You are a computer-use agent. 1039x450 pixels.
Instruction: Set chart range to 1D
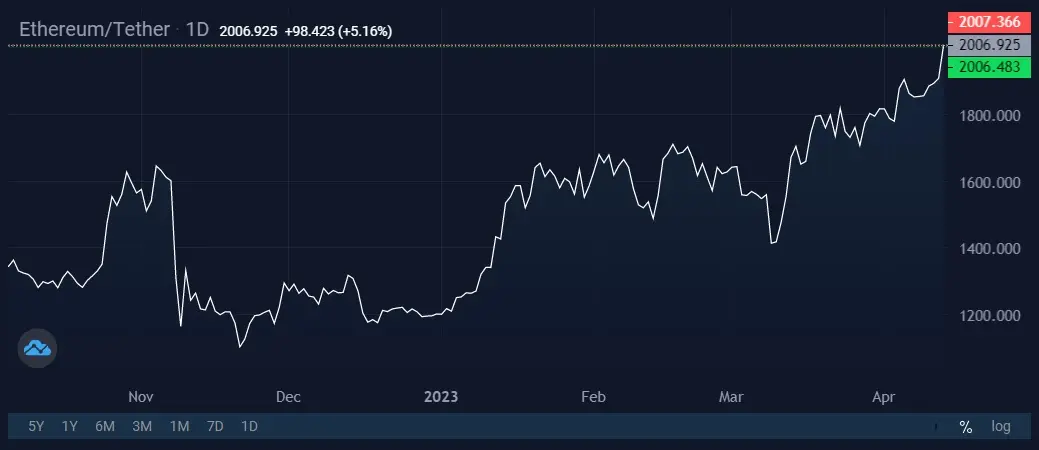tap(249, 426)
